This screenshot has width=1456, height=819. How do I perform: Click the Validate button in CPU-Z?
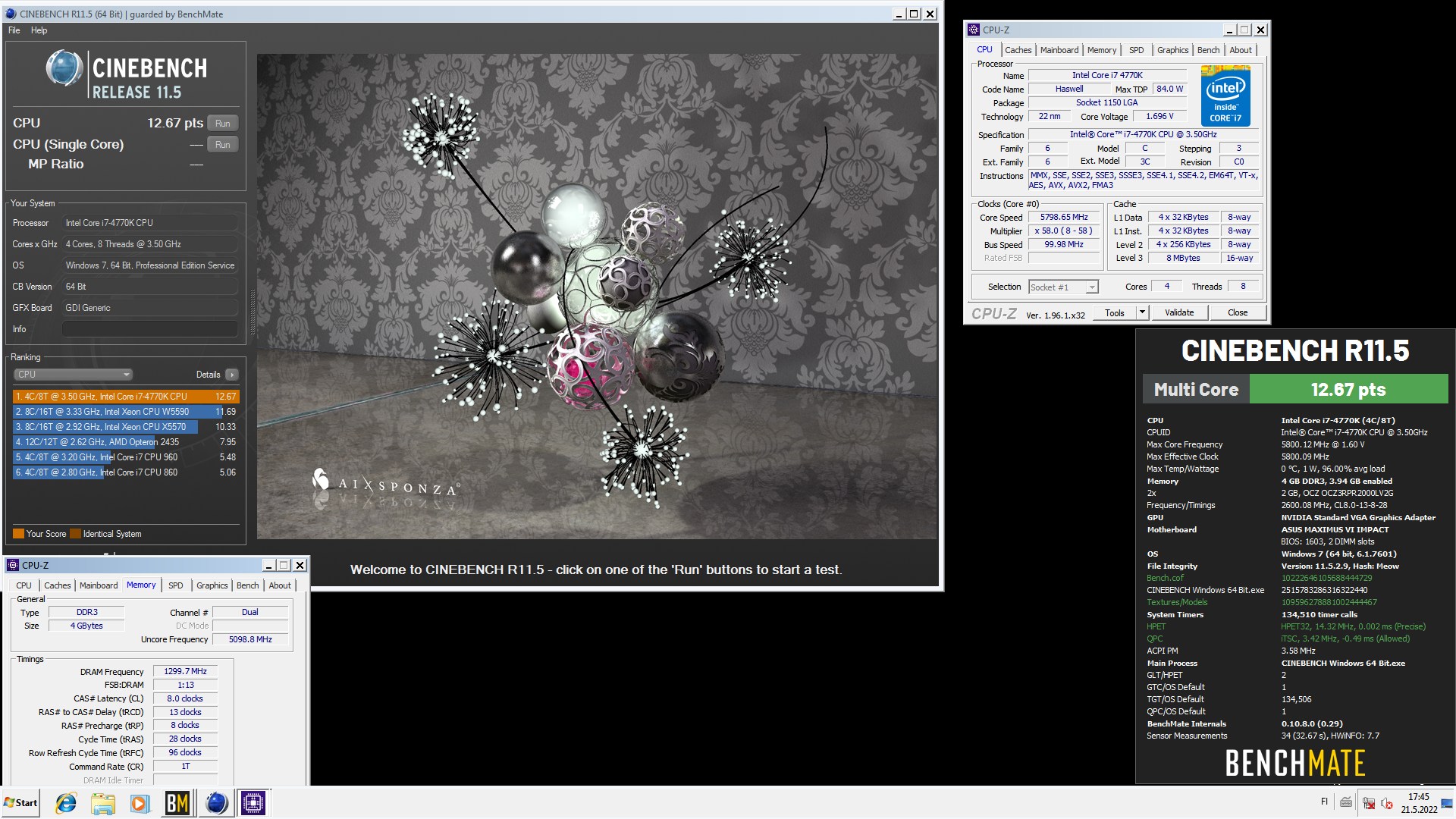pyautogui.click(x=1179, y=312)
